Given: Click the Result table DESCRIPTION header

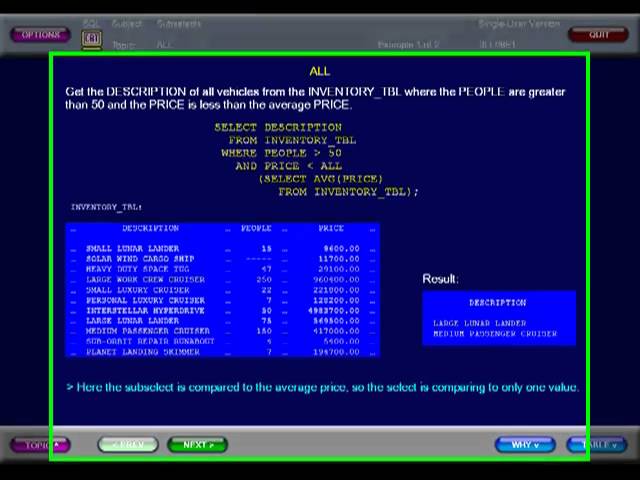Looking at the screenshot, I should (498, 303).
